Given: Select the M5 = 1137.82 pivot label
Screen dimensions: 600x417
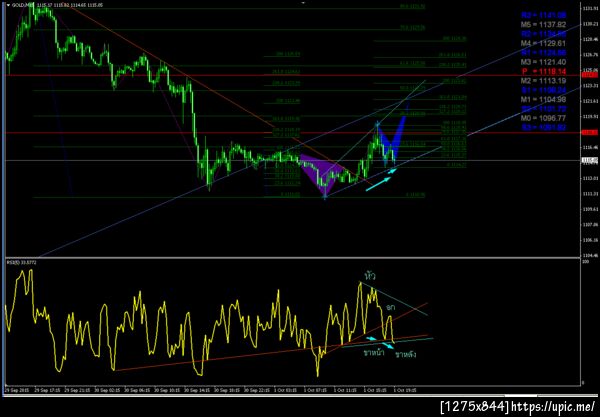Looking at the screenshot, I should (543, 24).
